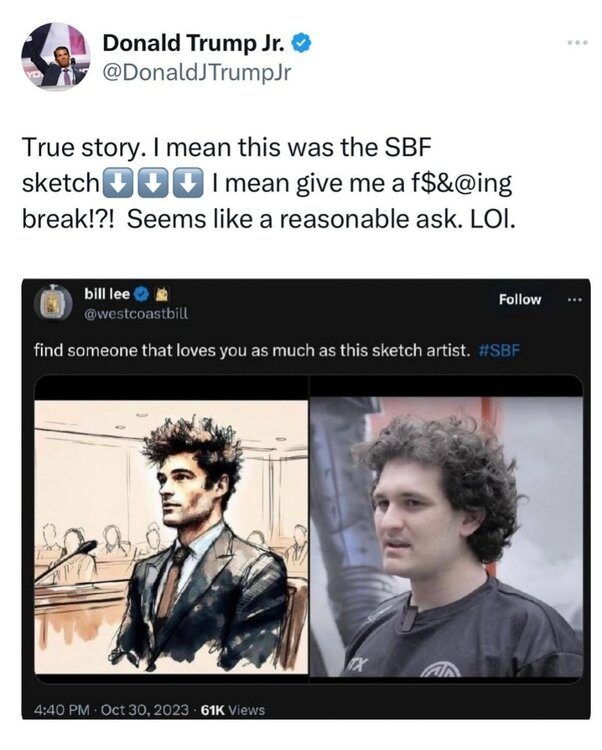Follow the bill lee account

point(520,299)
